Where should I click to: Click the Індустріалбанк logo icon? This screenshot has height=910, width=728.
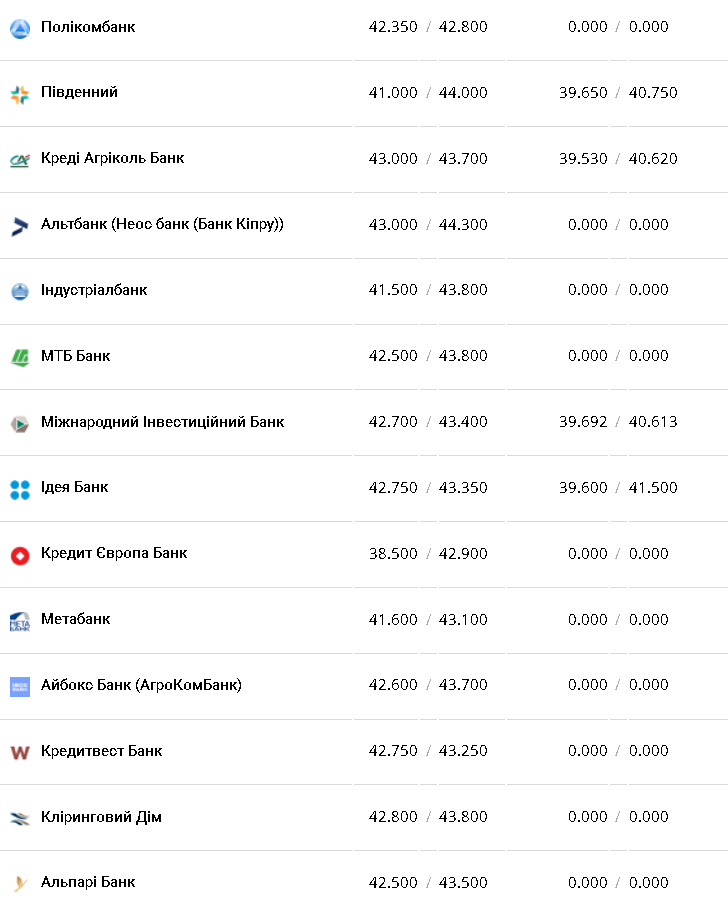point(20,291)
